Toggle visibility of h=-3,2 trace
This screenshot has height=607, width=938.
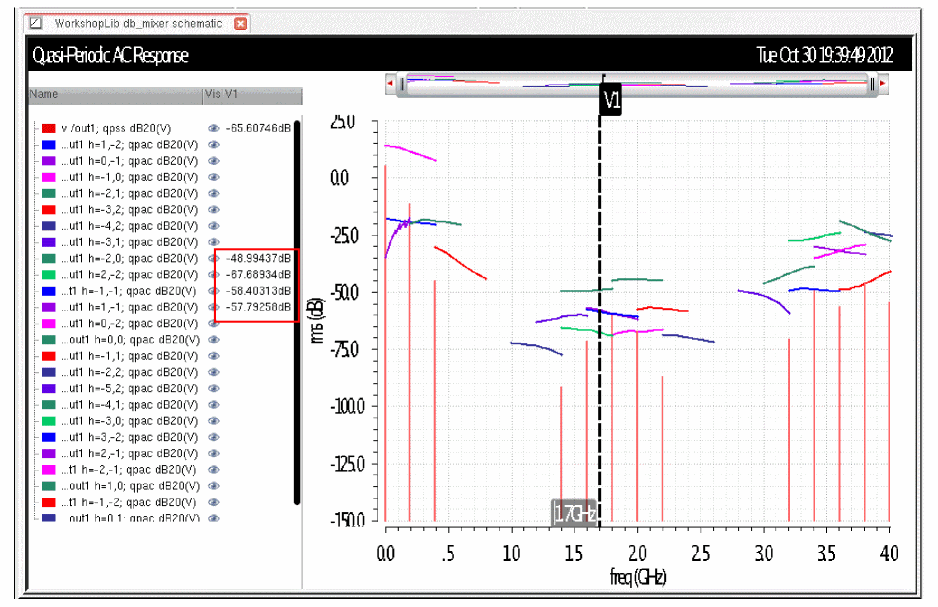point(214,210)
